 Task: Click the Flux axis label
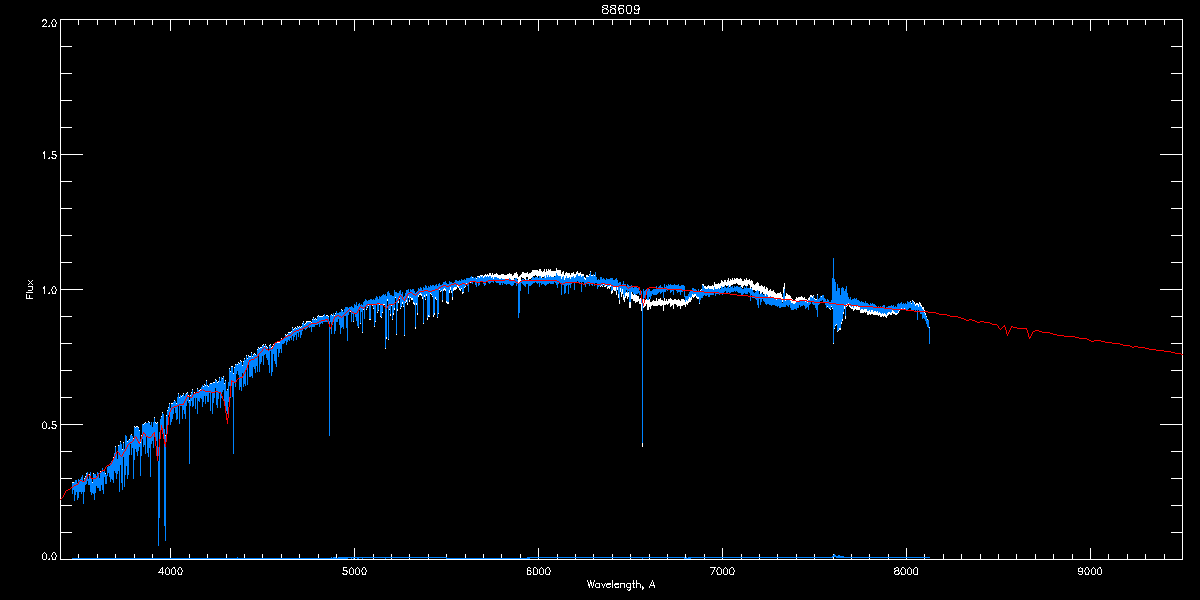(29, 290)
